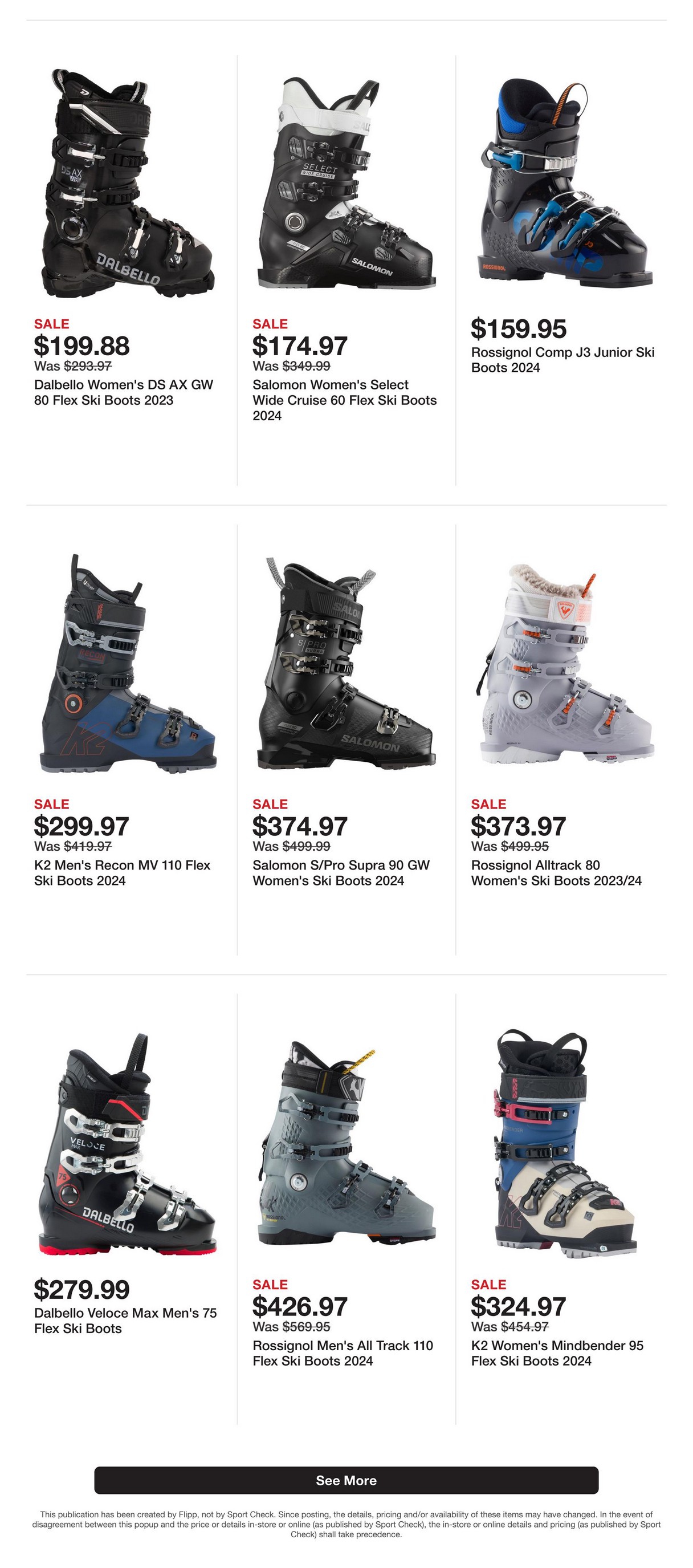Select the $199.88 Dalbello sale price
The height and width of the screenshot is (1568, 693).
[81, 346]
